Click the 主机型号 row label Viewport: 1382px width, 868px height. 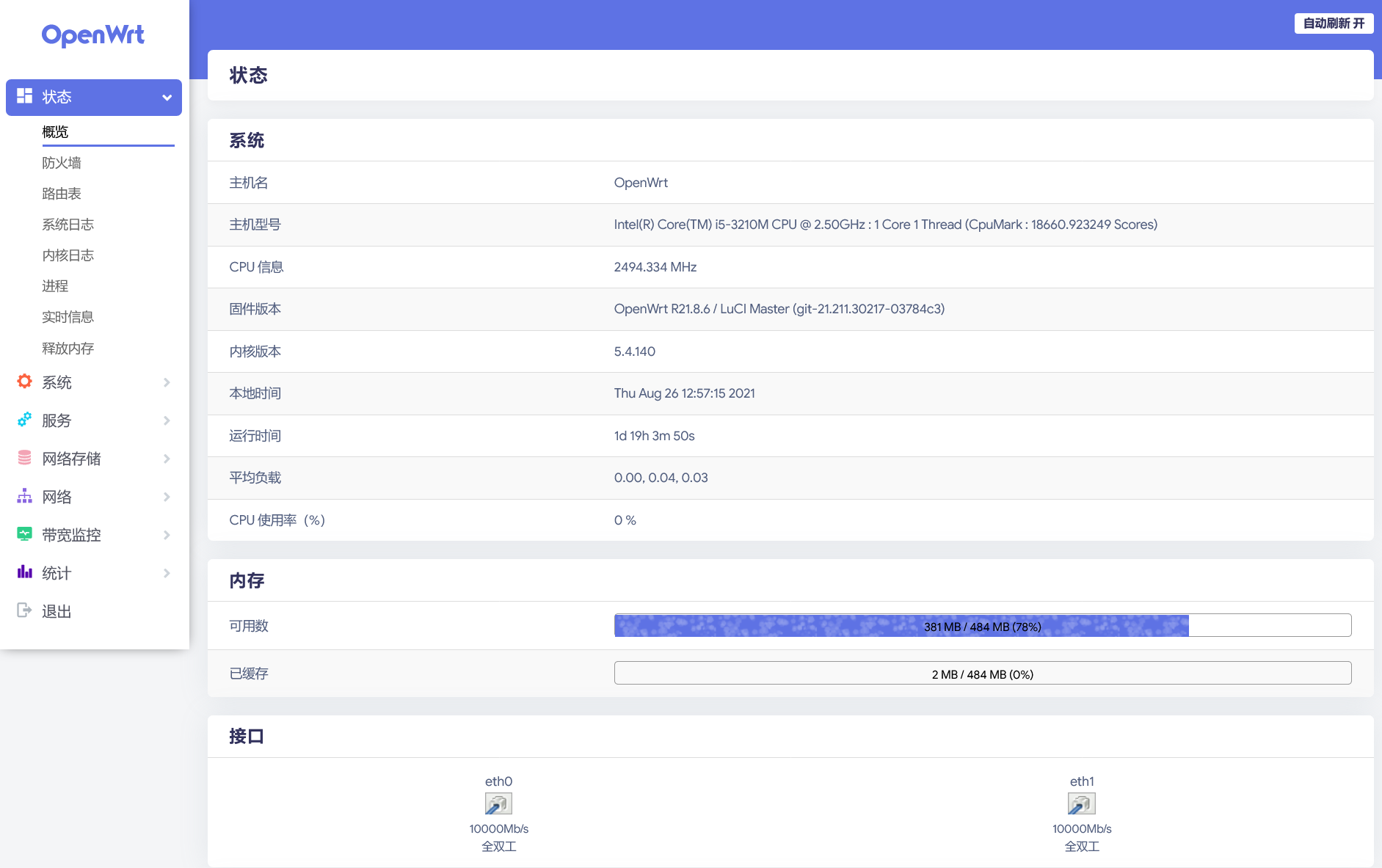(x=255, y=225)
